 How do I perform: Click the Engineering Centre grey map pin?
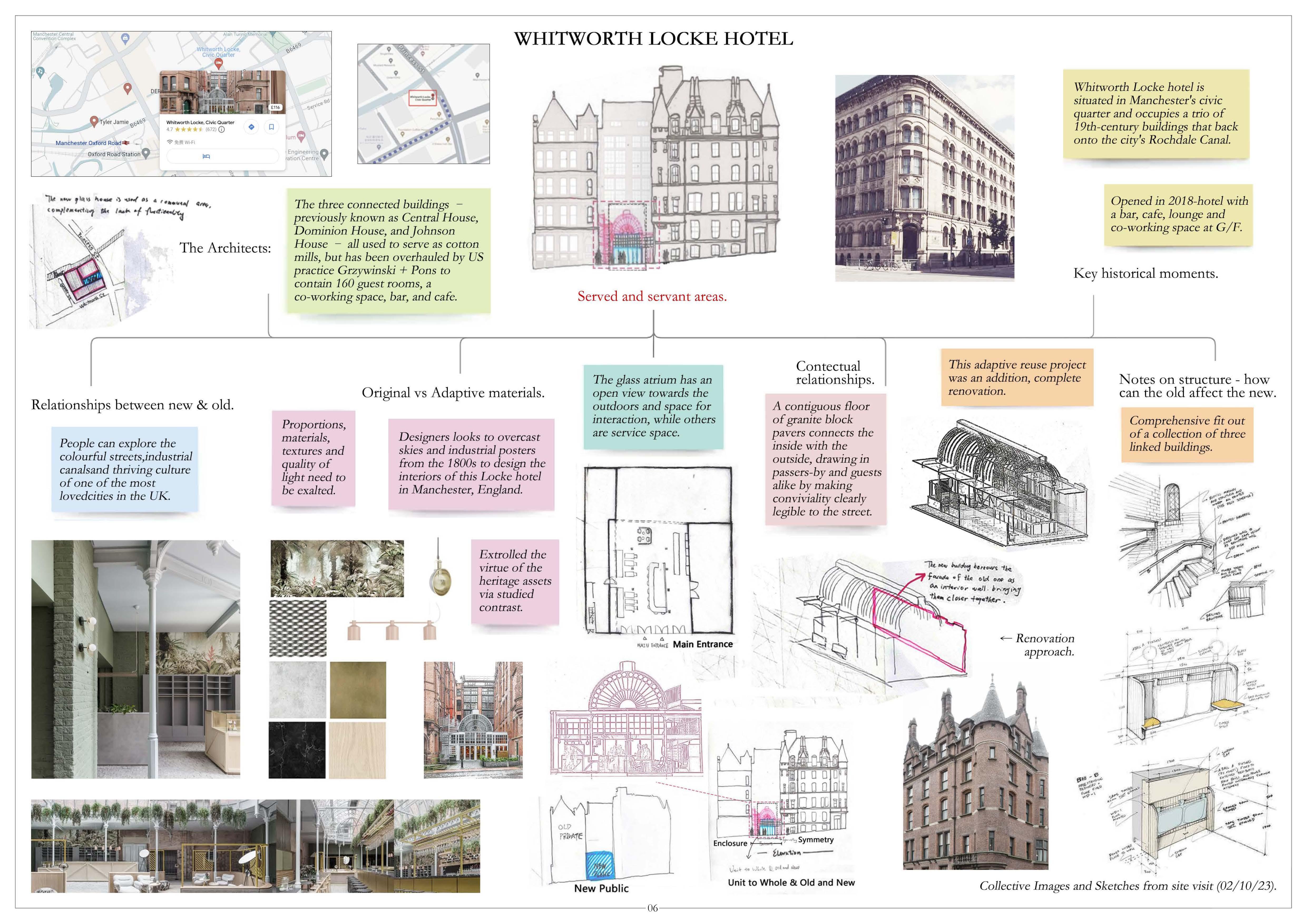tap(325, 154)
